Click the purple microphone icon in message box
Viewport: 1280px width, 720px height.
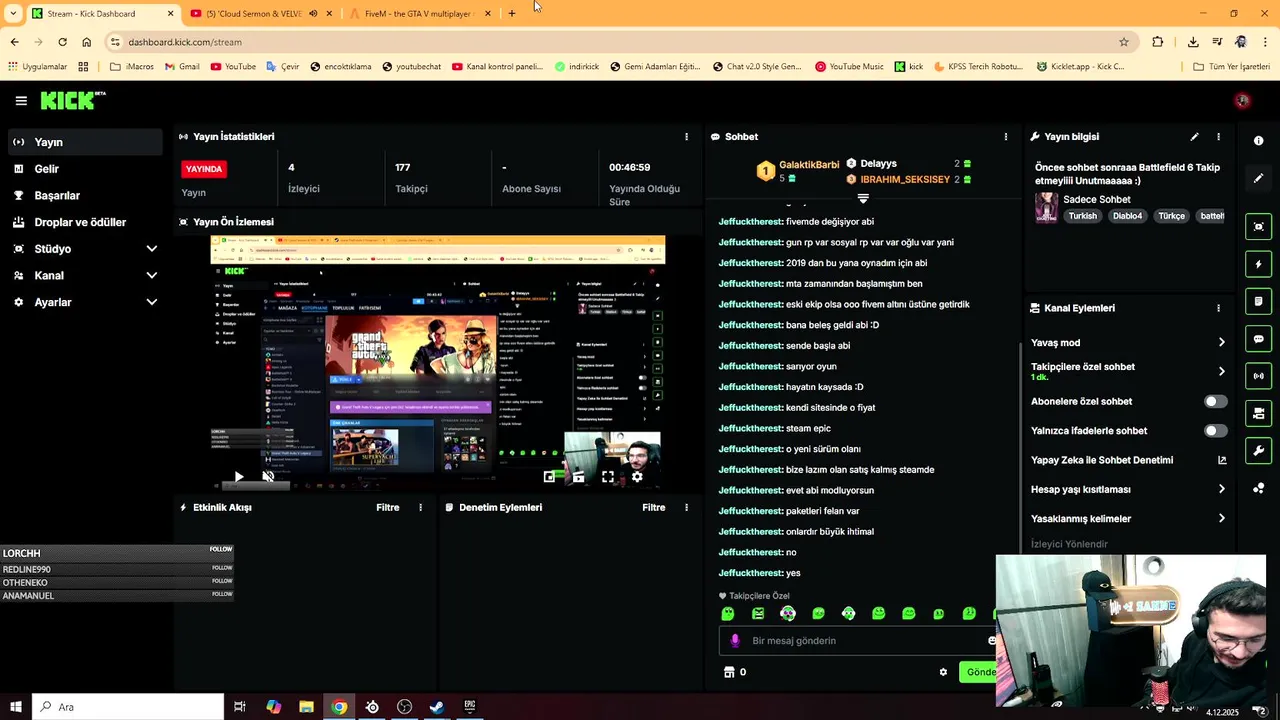click(x=735, y=641)
